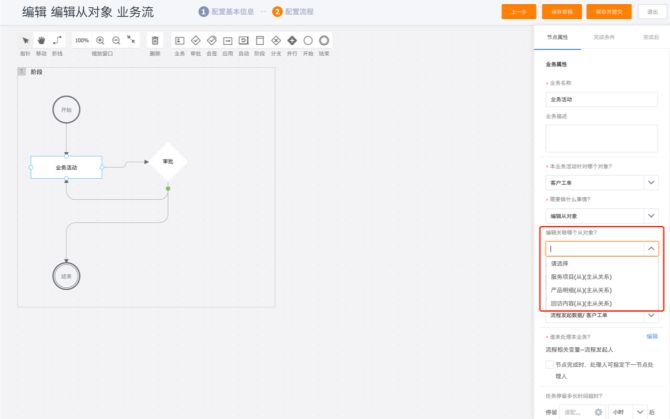This screenshot has height=419, width=670.
Task: Check the 节点完成时 assign next handler checkbox
Action: 549,365
